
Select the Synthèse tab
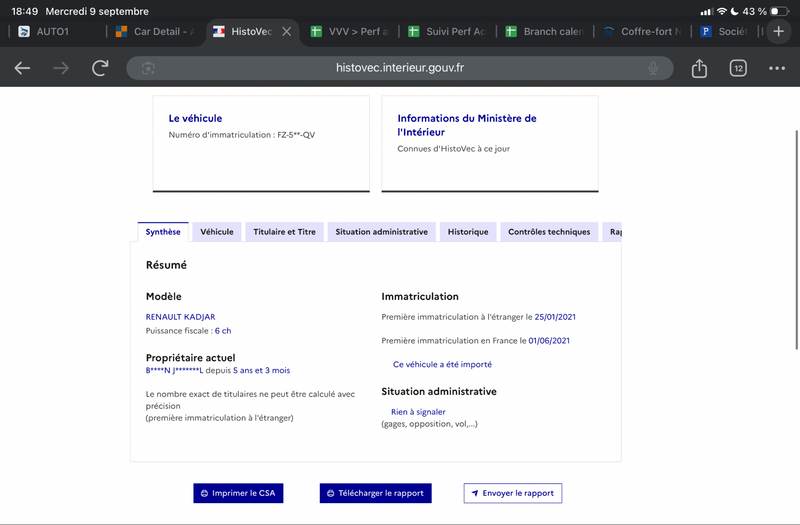[x=163, y=232]
